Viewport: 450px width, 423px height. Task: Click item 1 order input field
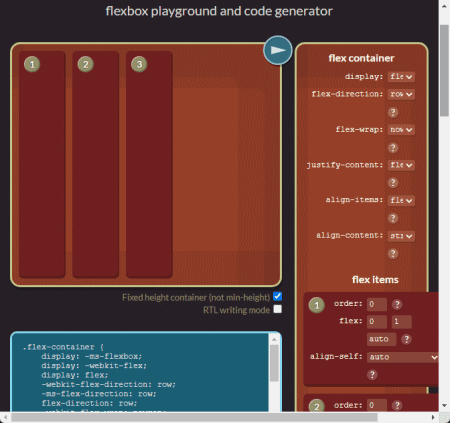coord(377,304)
